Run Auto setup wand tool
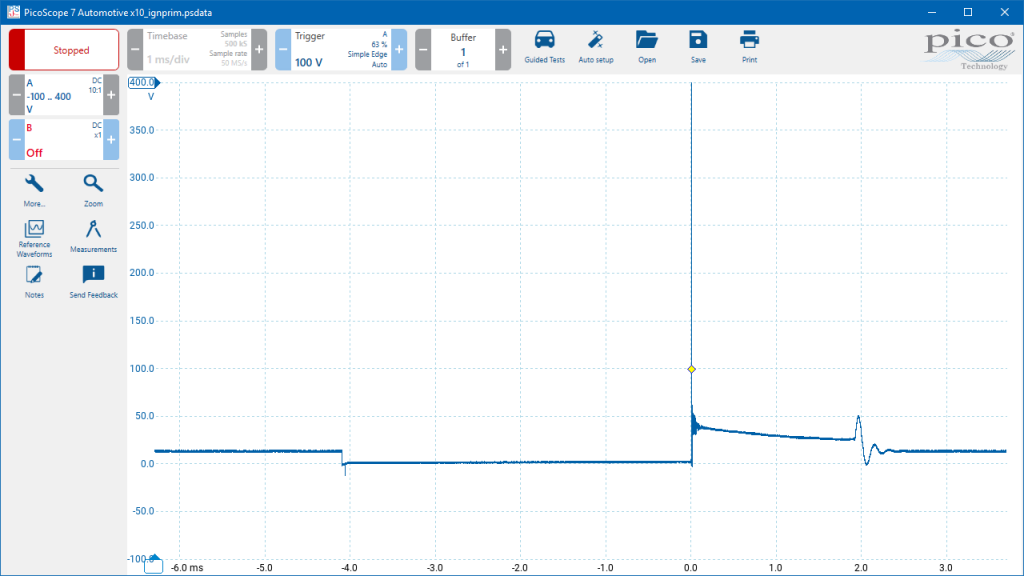This screenshot has height=576, width=1024. click(596, 47)
